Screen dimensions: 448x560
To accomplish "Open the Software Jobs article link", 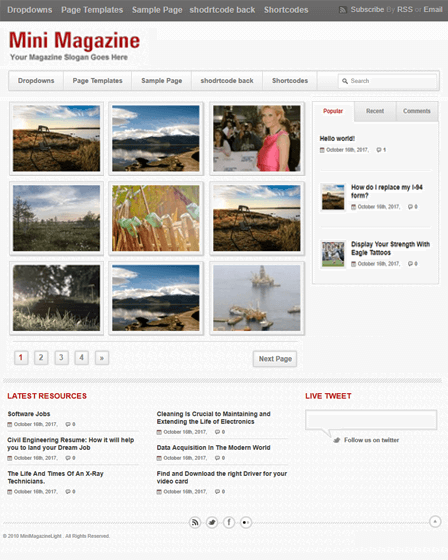I will 29,414.
